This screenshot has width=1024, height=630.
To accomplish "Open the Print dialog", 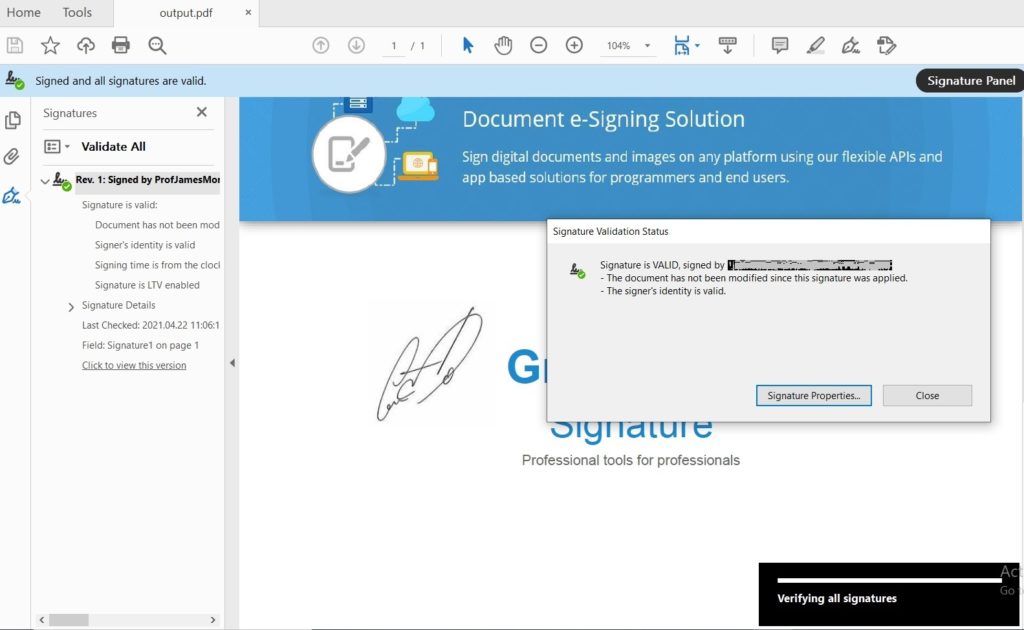I will point(120,45).
